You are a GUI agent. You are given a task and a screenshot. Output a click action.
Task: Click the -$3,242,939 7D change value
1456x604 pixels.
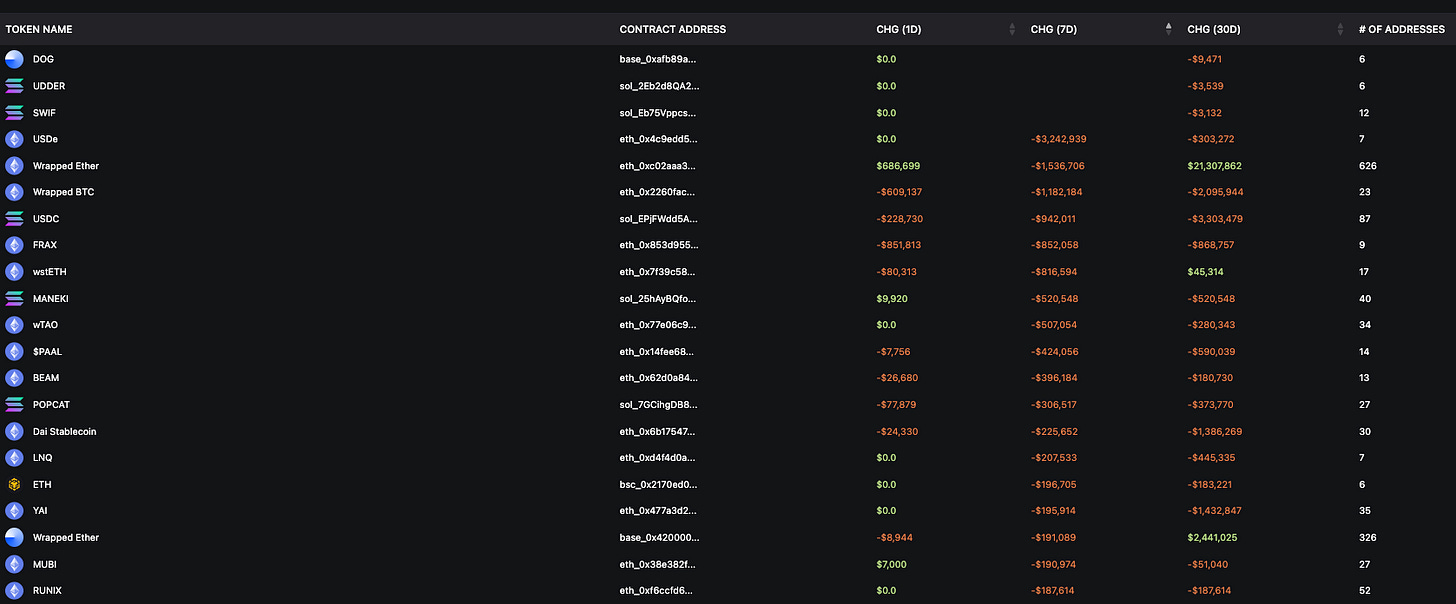1059,139
